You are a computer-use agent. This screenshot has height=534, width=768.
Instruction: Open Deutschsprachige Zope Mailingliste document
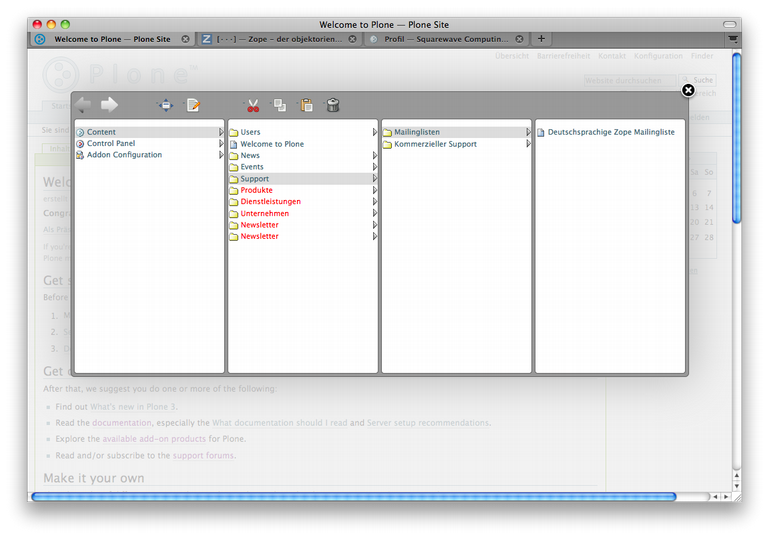610,132
